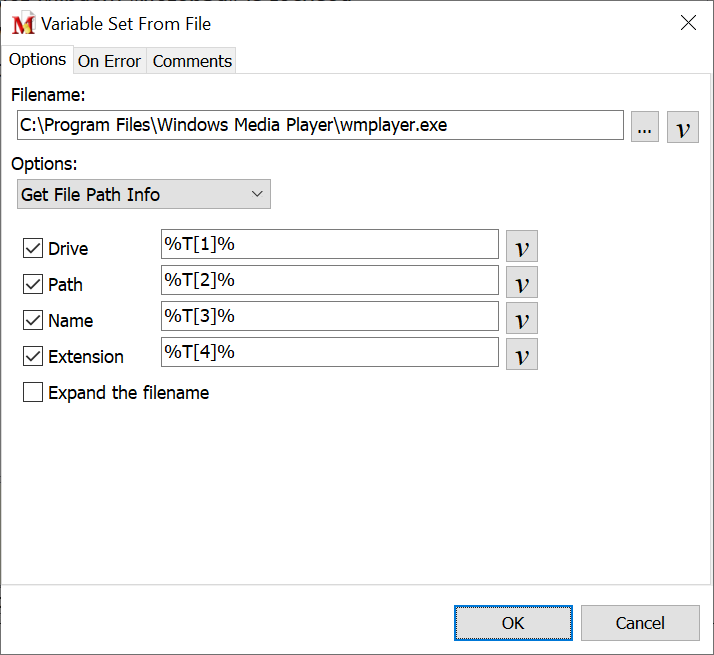The width and height of the screenshot is (714, 655).
Task: Click into the Filename text field
Action: tap(320, 126)
